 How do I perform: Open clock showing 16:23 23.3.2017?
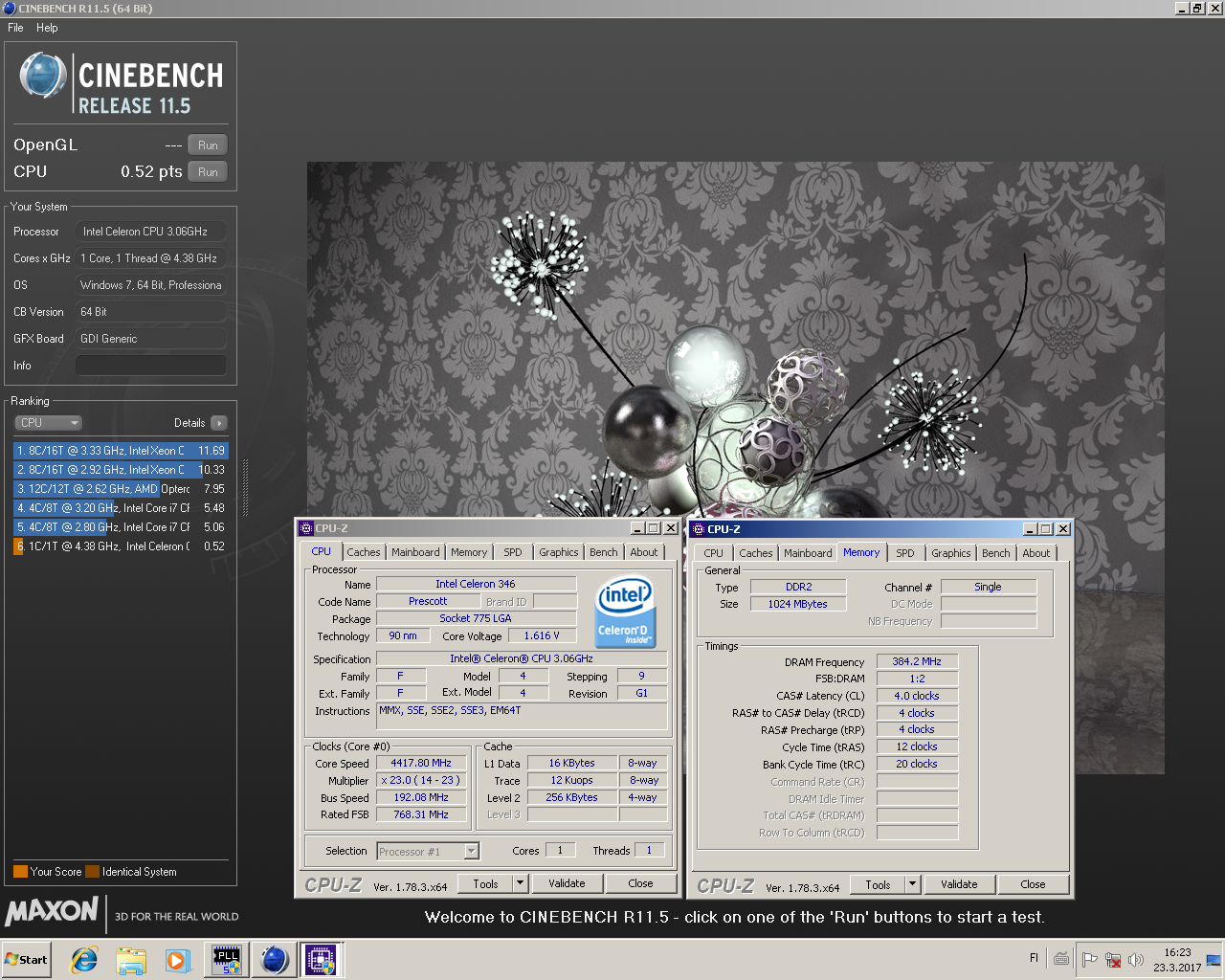pyautogui.click(x=1177, y=960)
